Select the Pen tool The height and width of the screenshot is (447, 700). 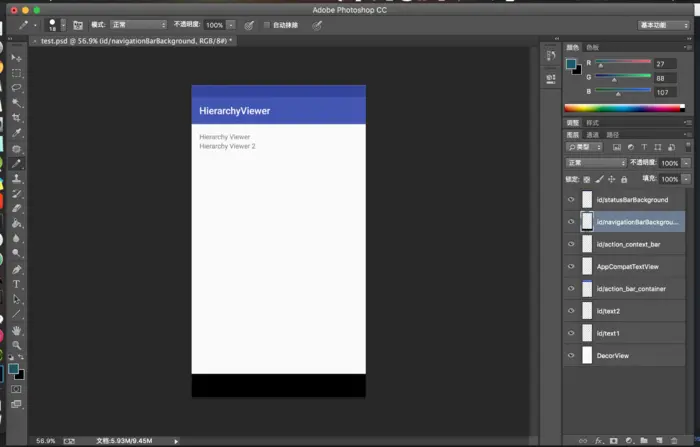point(17,269)
